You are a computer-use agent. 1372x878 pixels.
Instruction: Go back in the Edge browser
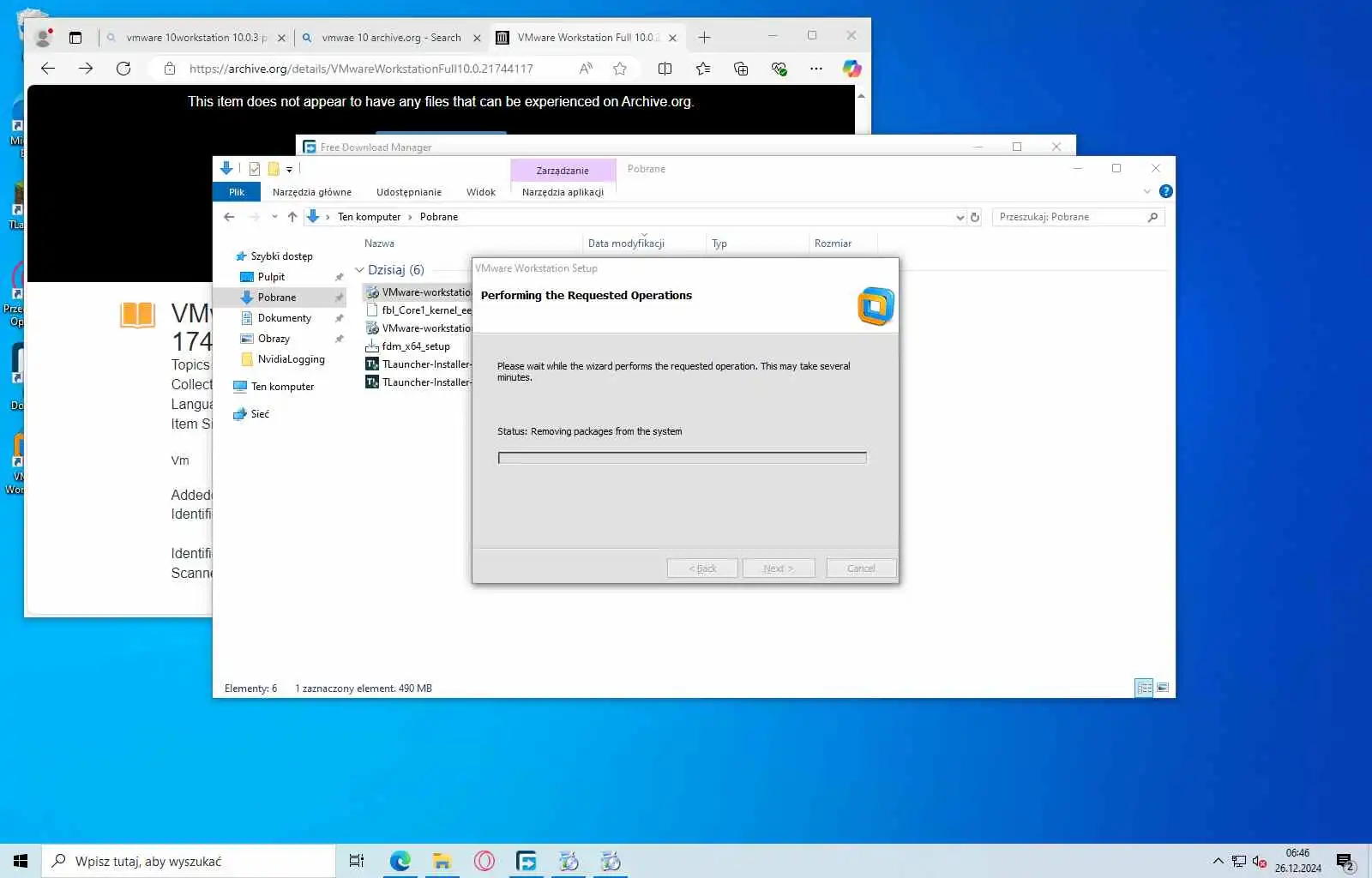click(48, 69)
